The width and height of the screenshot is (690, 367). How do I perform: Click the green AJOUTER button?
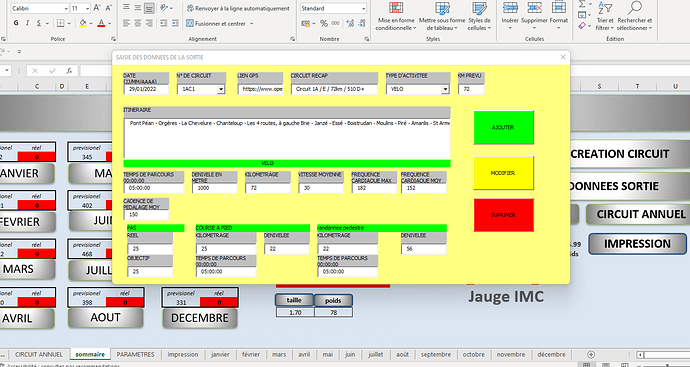coord(503,128)
